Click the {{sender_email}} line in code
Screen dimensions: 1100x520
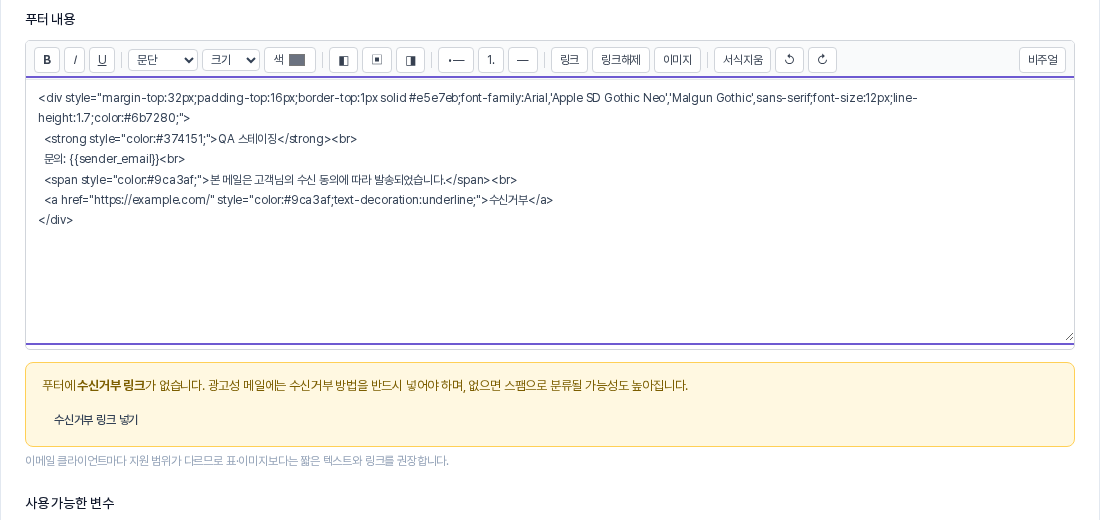pos(114,159)
